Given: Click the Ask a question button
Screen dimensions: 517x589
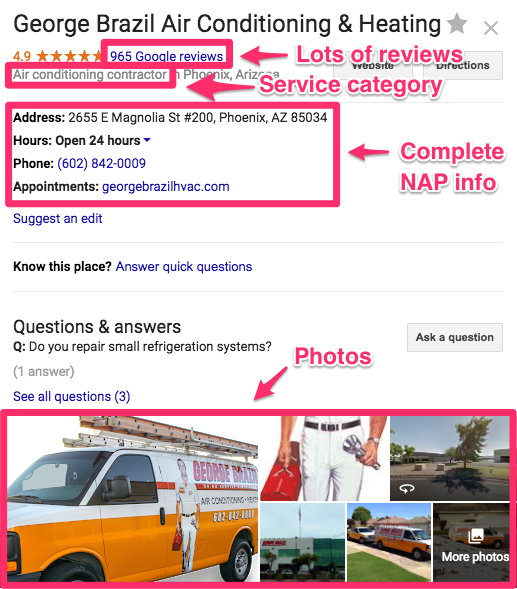Looking at the screenshot, I should click(x=455, y=337).
